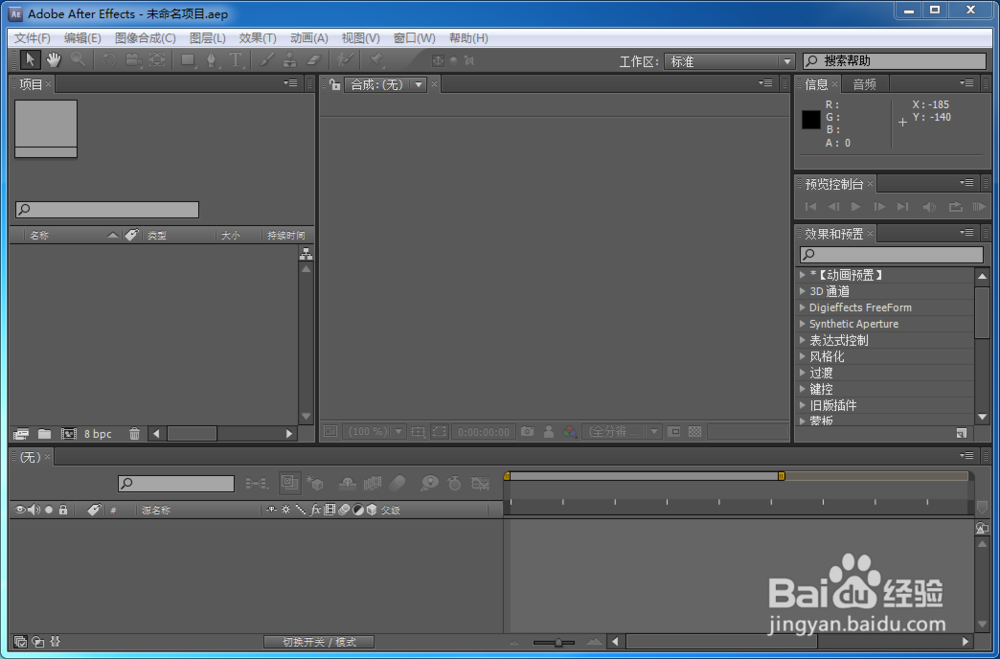This screenshot has width=1000, height=659.
Task: Create a new composition from Project panel
Action: coord(68,434)
